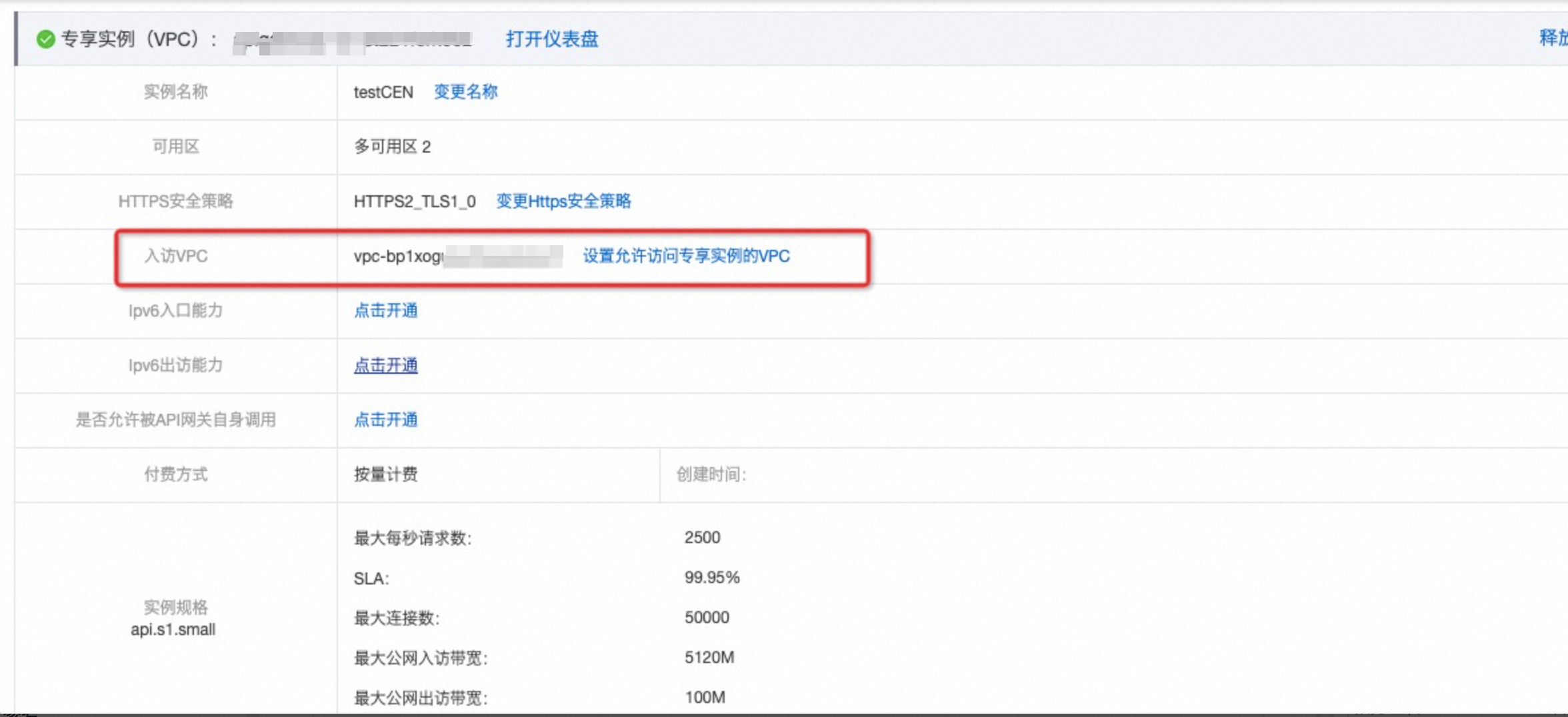Click the 实例名称 row label
Viewport: 1568px width, 717px height.
pos(176,92)
